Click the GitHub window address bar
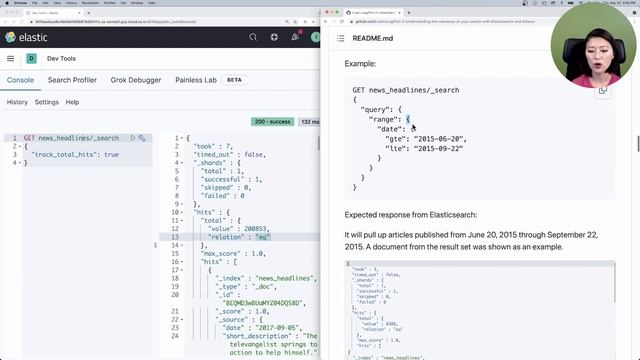This screenshot has width=640, height=360. point(445,21)
